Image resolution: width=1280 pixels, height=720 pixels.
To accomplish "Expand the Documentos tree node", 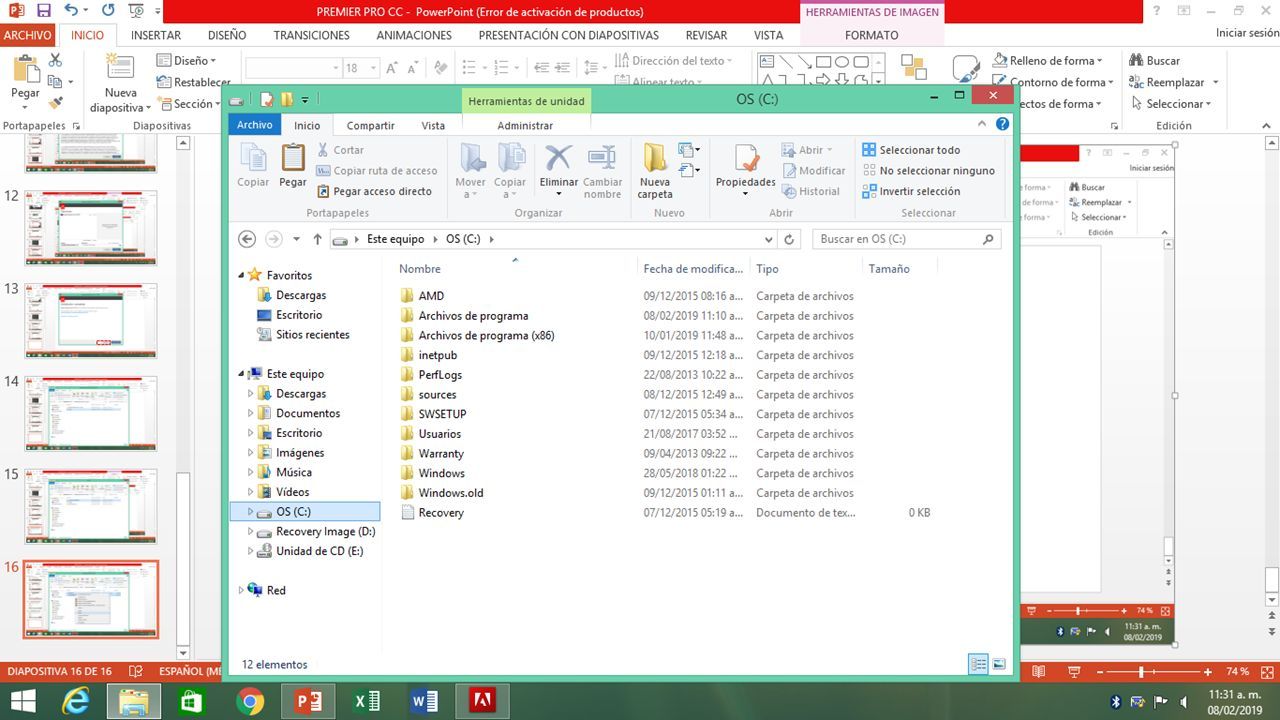I will click(x=251, y=413).
